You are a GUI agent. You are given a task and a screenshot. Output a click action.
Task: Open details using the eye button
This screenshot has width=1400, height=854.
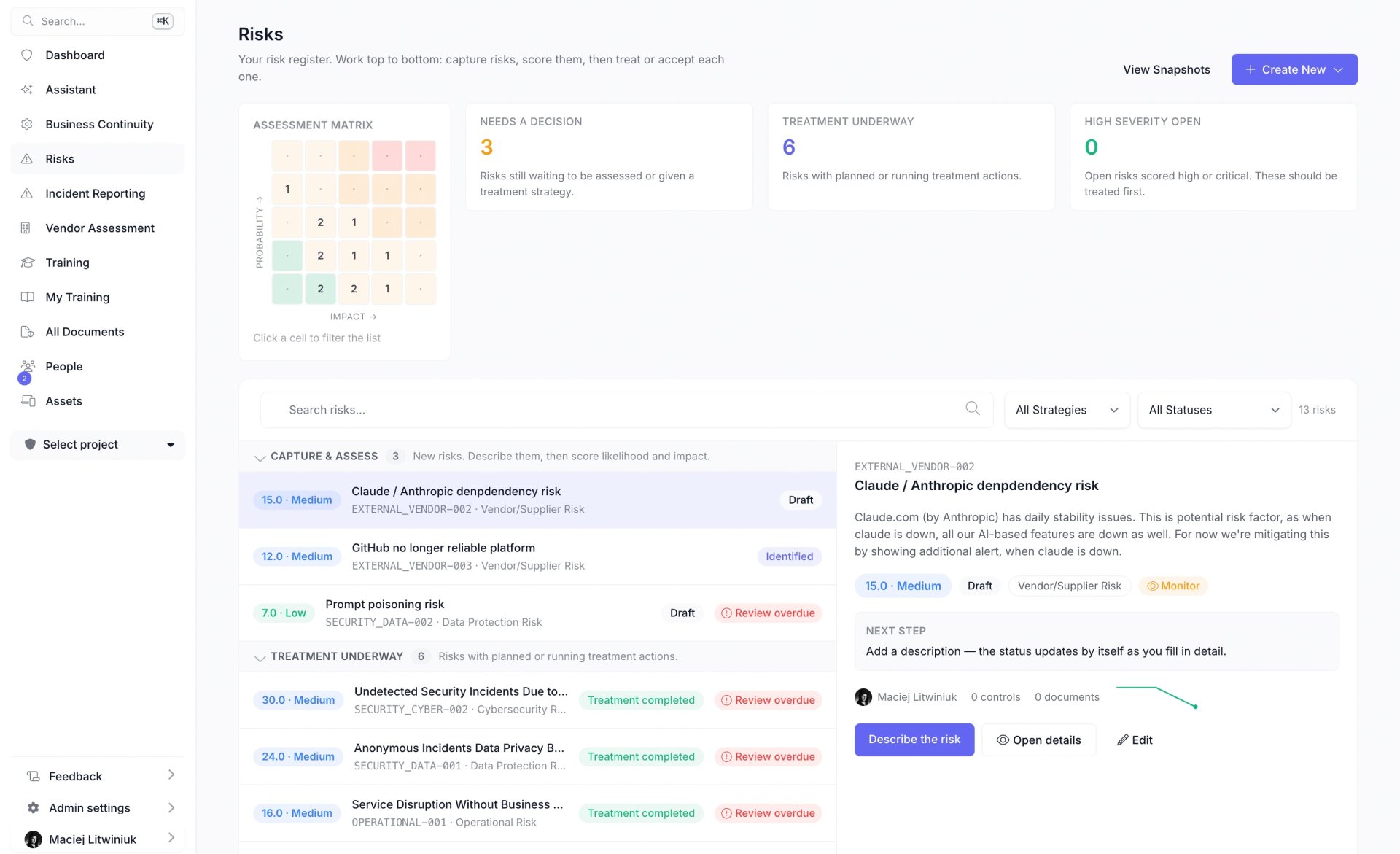(1038, 740)
